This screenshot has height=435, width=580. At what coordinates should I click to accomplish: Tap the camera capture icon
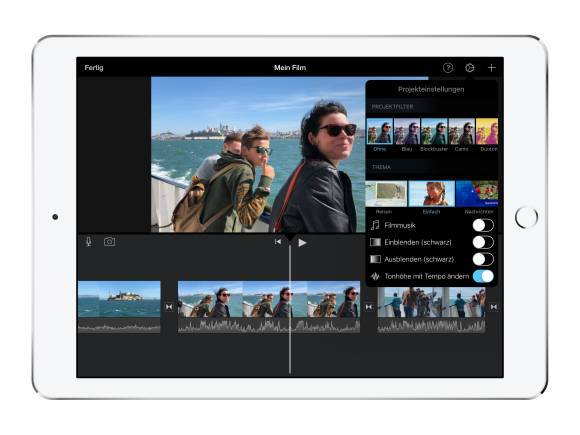pyautogui.click(x=109, y=242)
